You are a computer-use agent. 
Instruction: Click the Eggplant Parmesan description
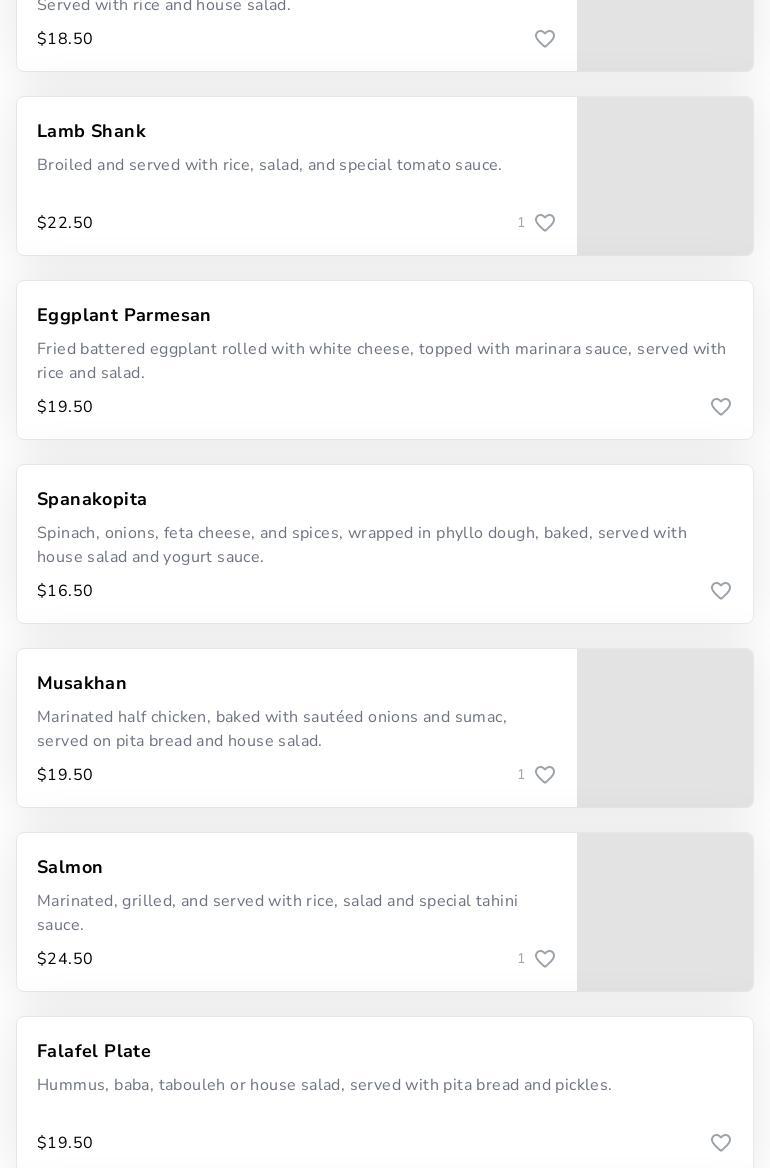point(382,361)
